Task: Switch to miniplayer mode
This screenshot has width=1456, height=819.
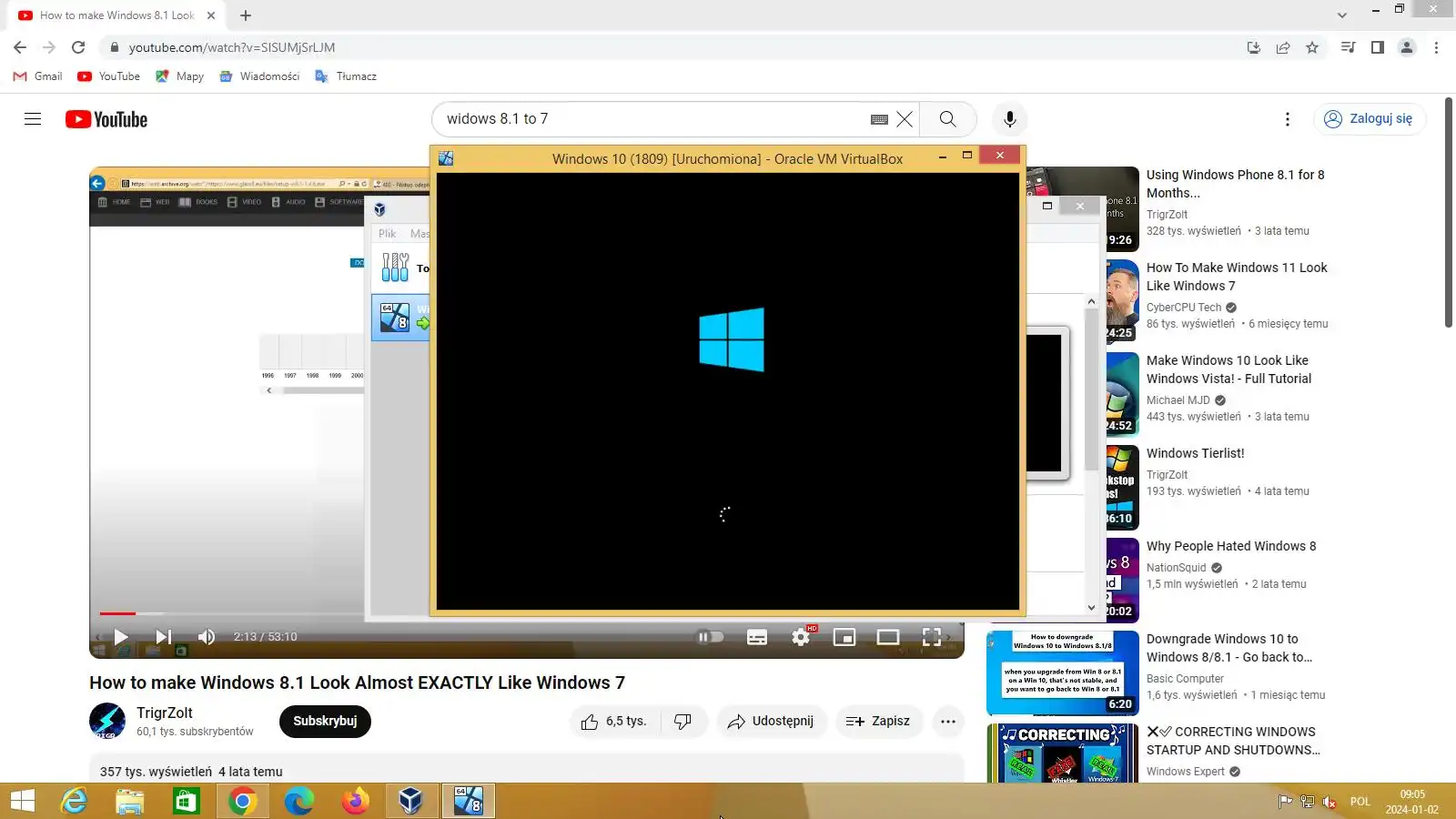Action: pyautogui.click(x=844, y=637)
